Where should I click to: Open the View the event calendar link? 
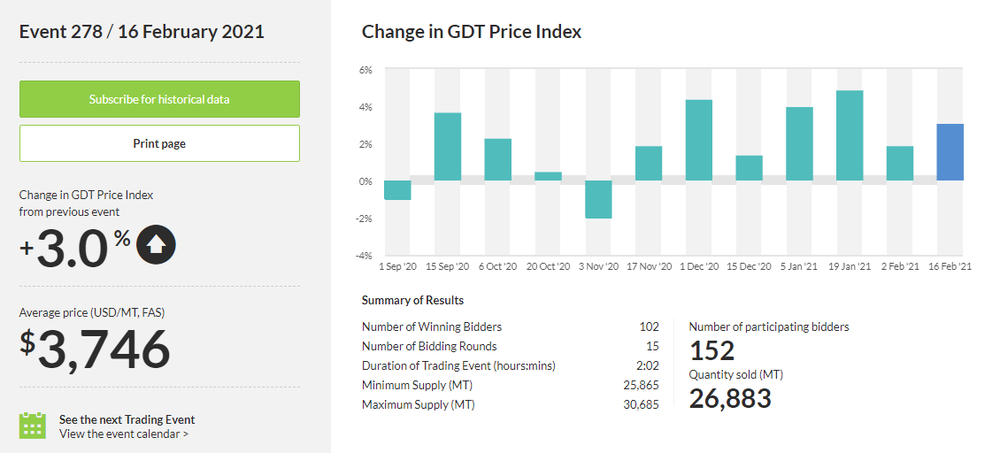[123, 434]
